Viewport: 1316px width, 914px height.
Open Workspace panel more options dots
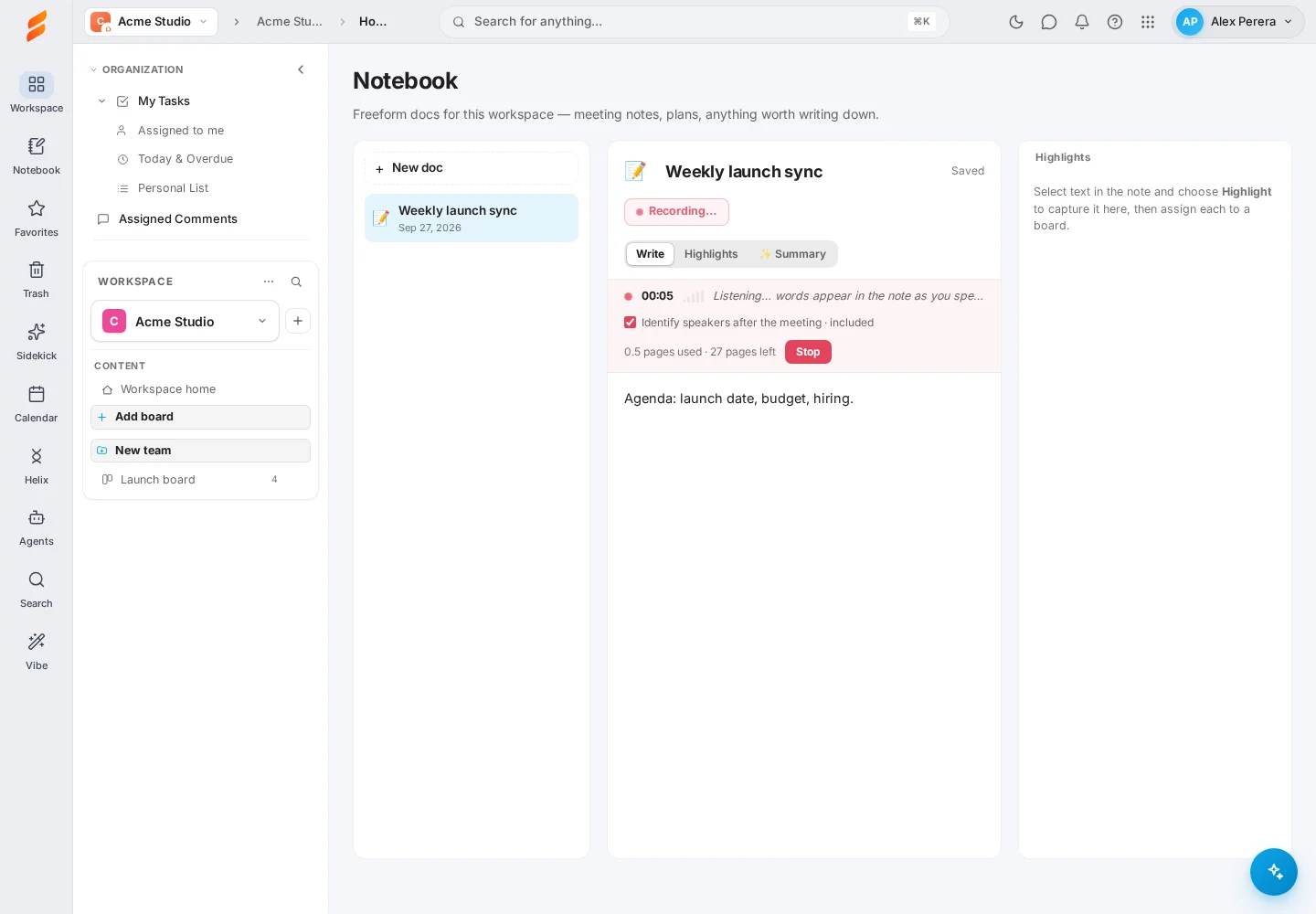[269, 282]
